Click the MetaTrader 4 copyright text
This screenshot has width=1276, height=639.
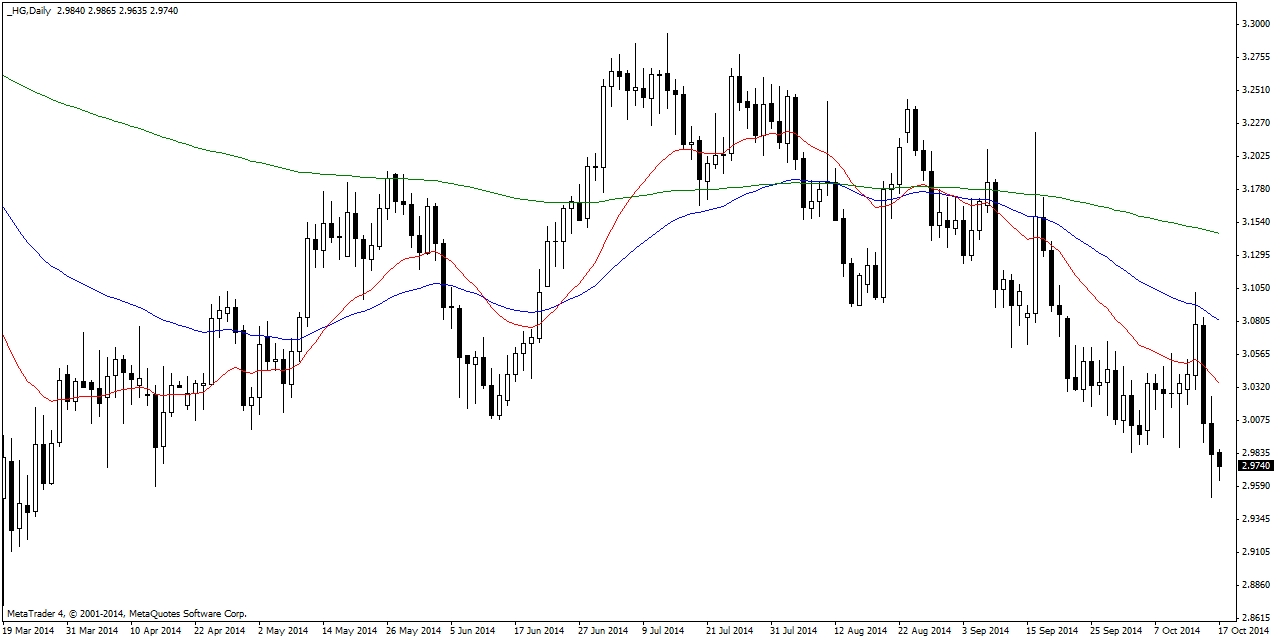tap(126, 613)
